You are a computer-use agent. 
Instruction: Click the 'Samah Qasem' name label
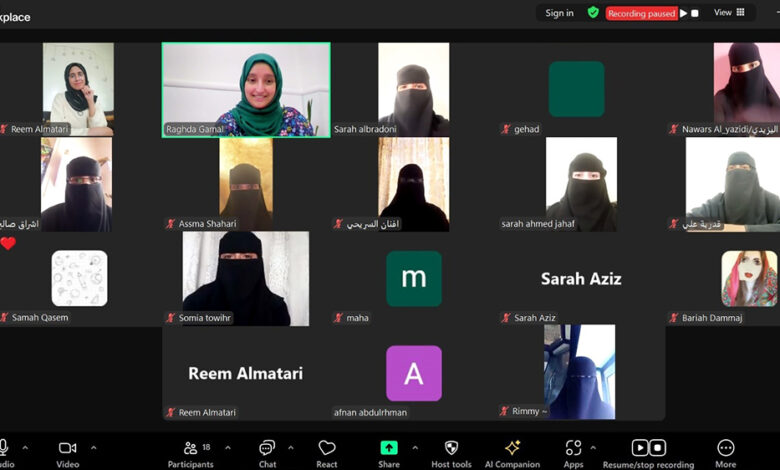(40, 318)
